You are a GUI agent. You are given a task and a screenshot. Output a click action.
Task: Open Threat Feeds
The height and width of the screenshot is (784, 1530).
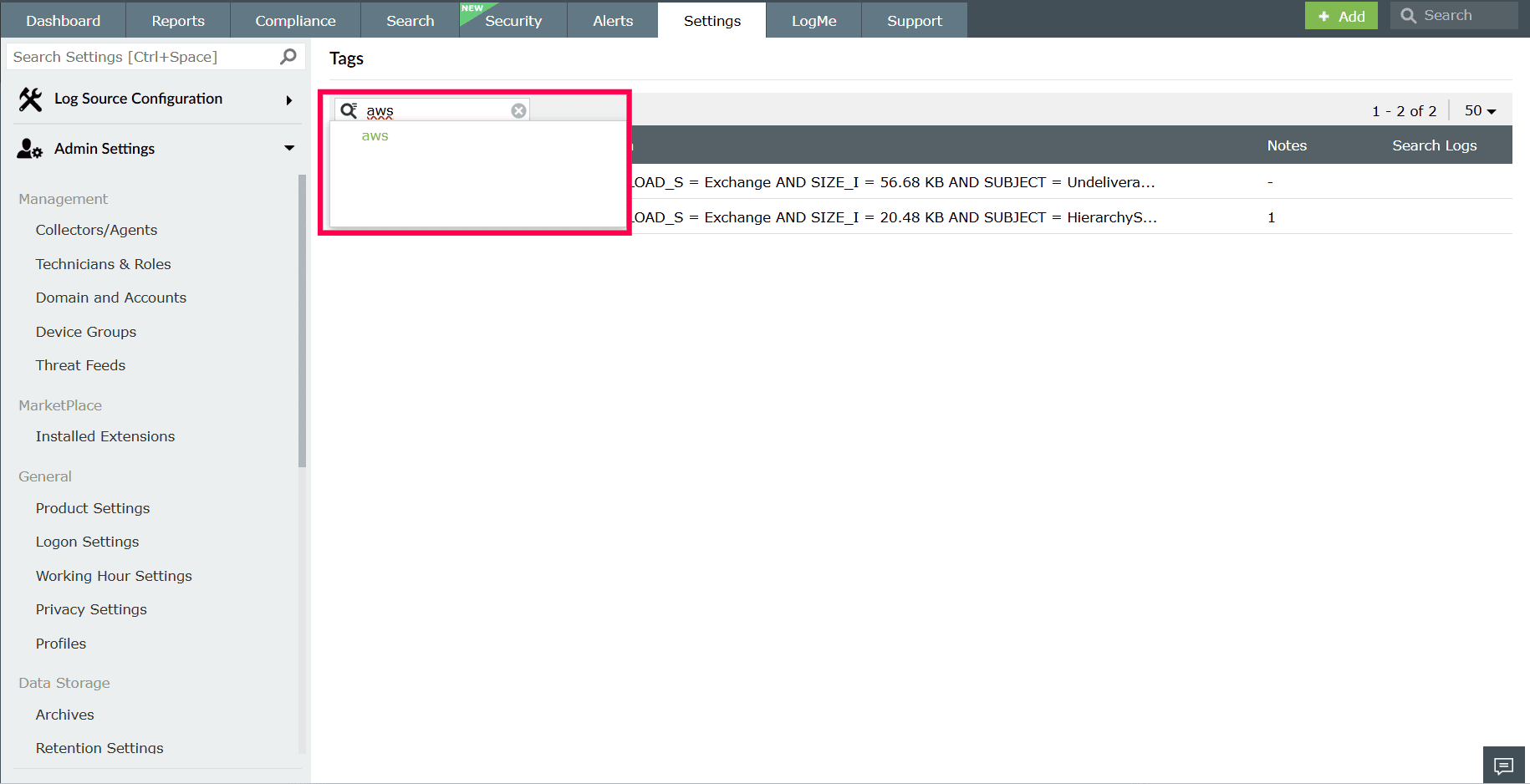pyautogui.click(x=80, y=365)
